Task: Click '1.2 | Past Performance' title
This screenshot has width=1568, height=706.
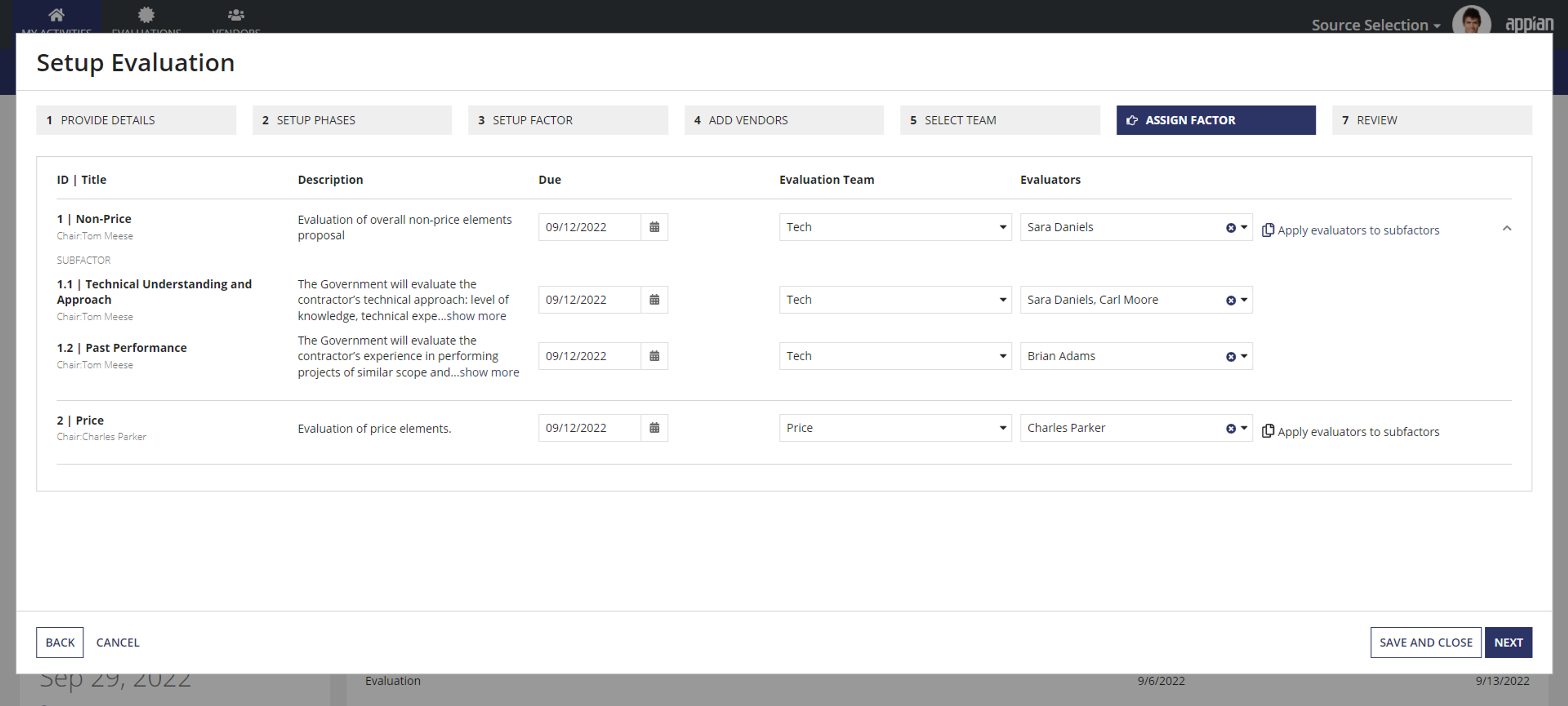Action: 122,347
